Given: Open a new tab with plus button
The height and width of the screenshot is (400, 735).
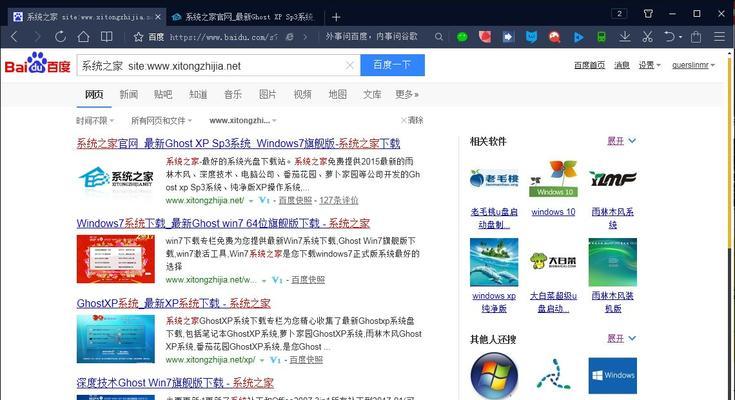Looking at the screenshot, I should [x=336, y=17].
